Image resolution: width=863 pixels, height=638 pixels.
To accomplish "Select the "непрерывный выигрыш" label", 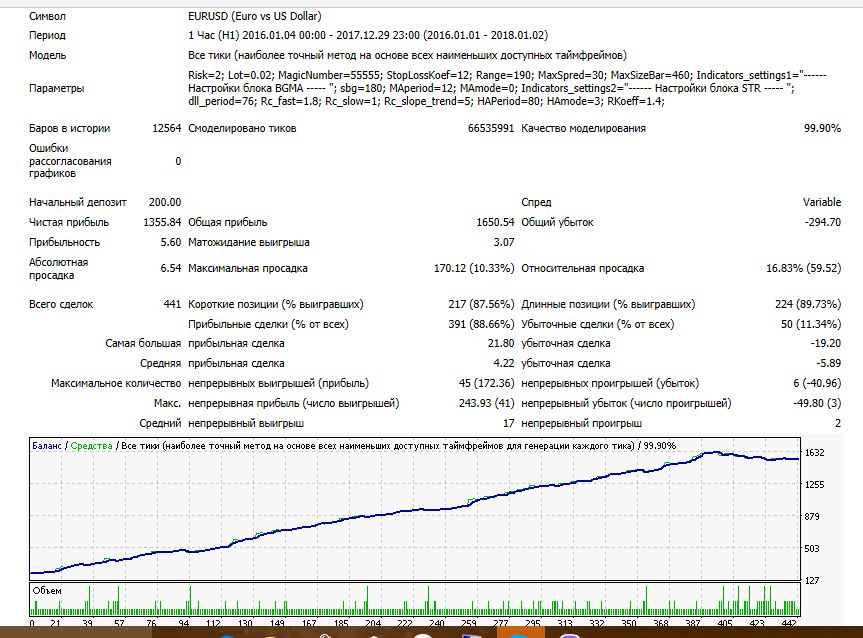I will point(246,423).
